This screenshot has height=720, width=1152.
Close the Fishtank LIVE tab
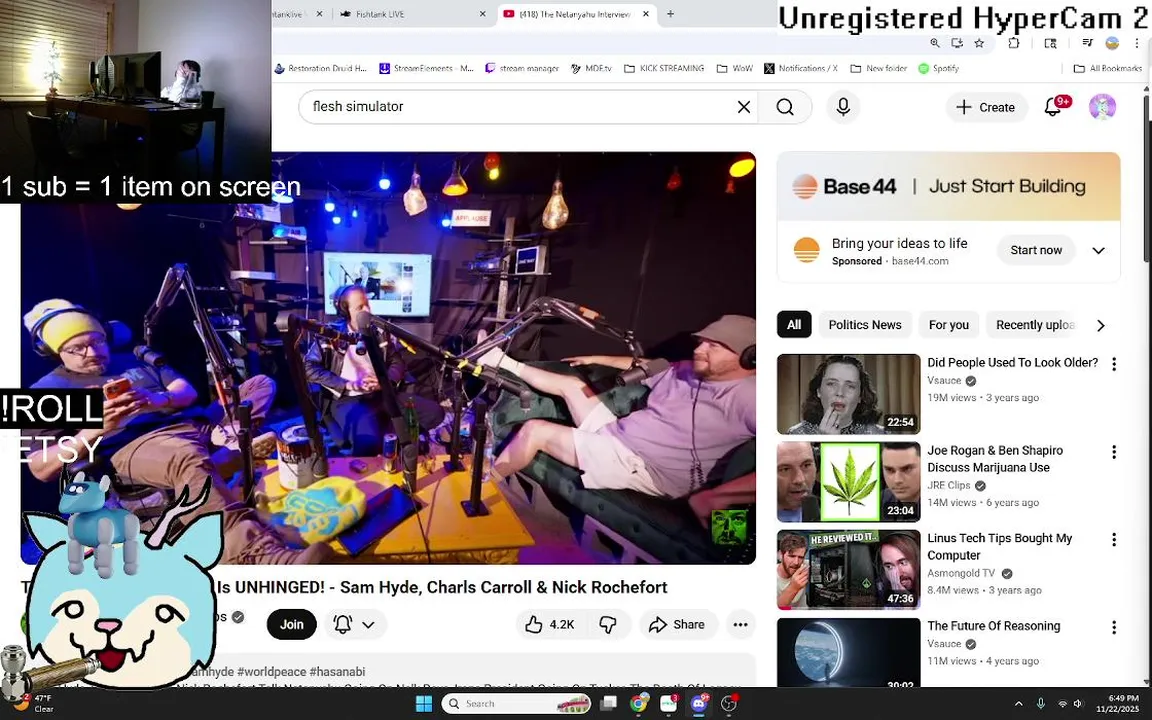click(x=483, y=14)
